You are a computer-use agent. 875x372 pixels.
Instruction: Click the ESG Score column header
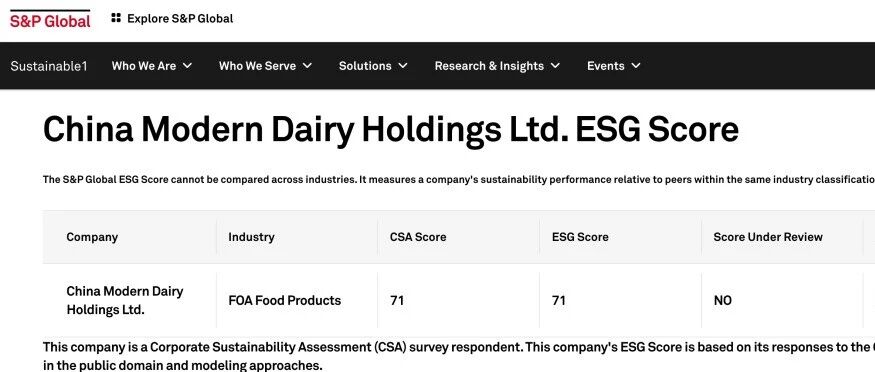(x=580, y=237)
